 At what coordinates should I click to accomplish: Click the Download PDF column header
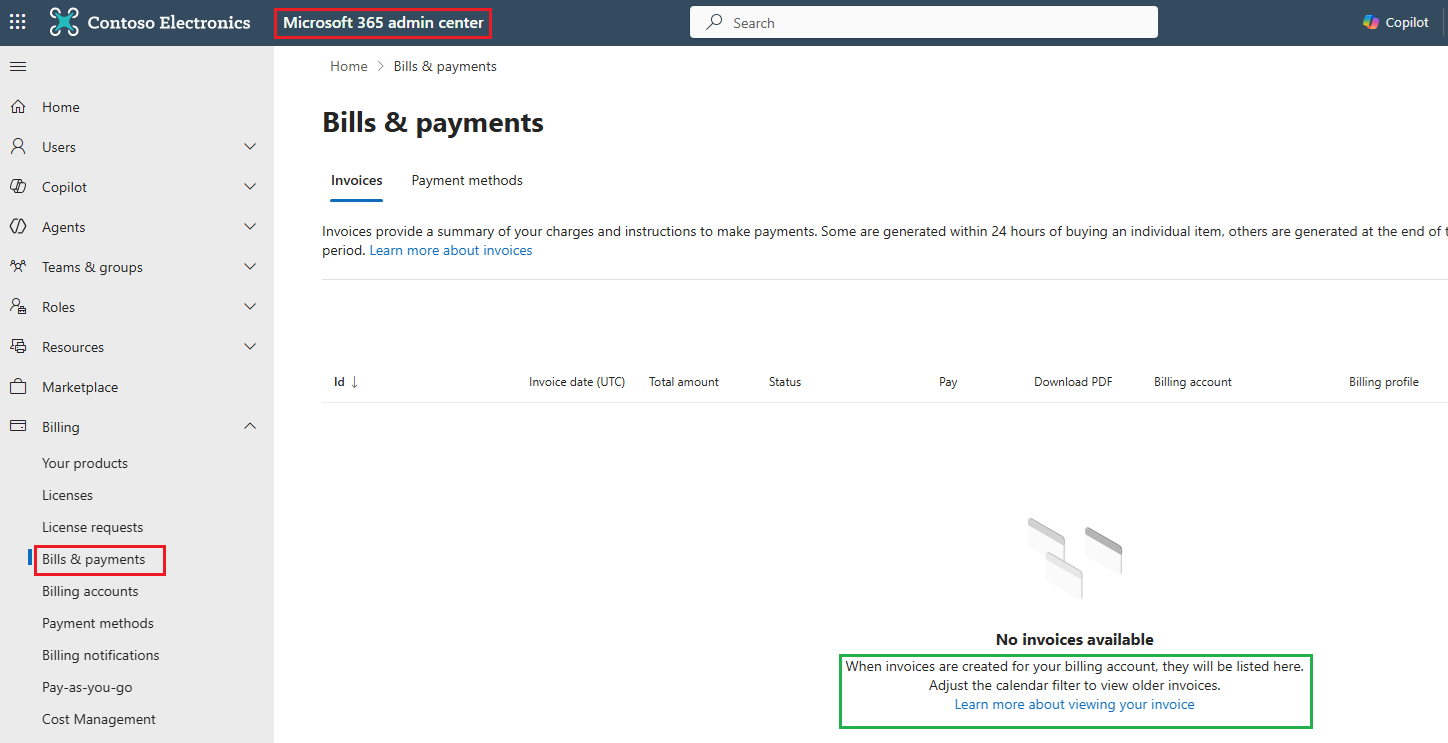tap(1073, 382)
